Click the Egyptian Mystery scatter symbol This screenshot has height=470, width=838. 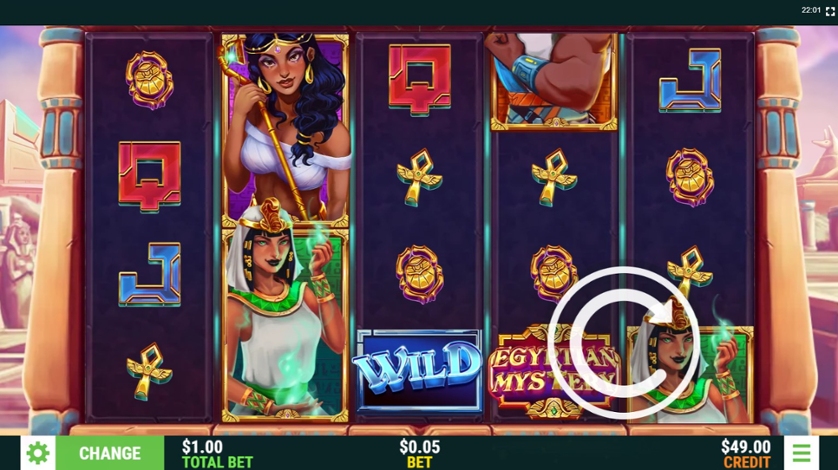tap(554, 371)
